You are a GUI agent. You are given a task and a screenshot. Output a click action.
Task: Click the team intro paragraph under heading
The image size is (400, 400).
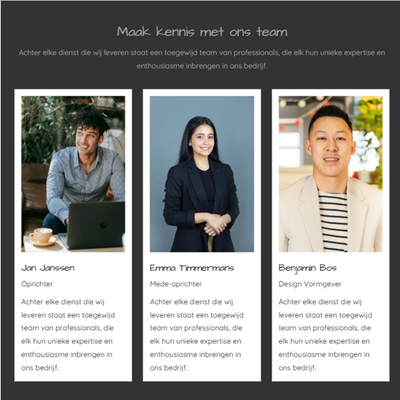(x=202, y=59)
